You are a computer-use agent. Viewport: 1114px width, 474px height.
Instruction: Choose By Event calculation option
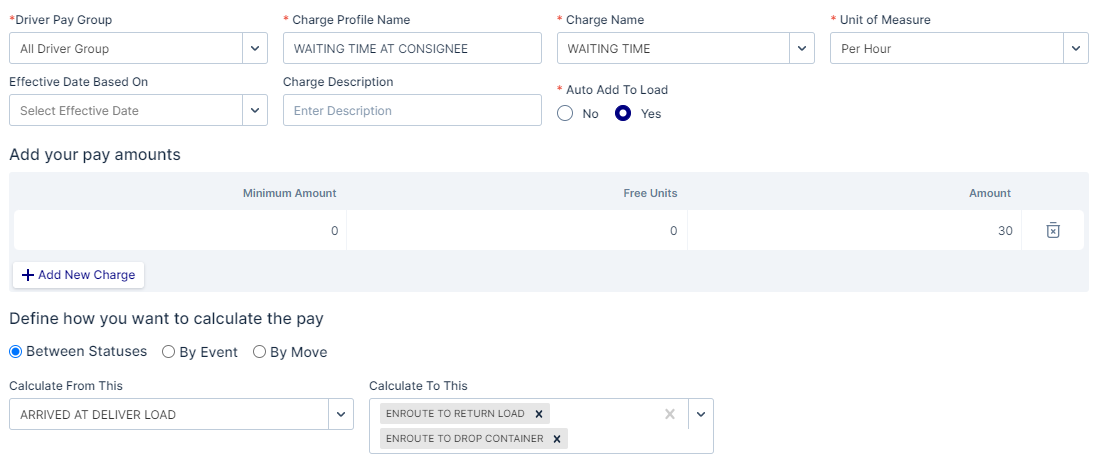click(x=169, y=352)
